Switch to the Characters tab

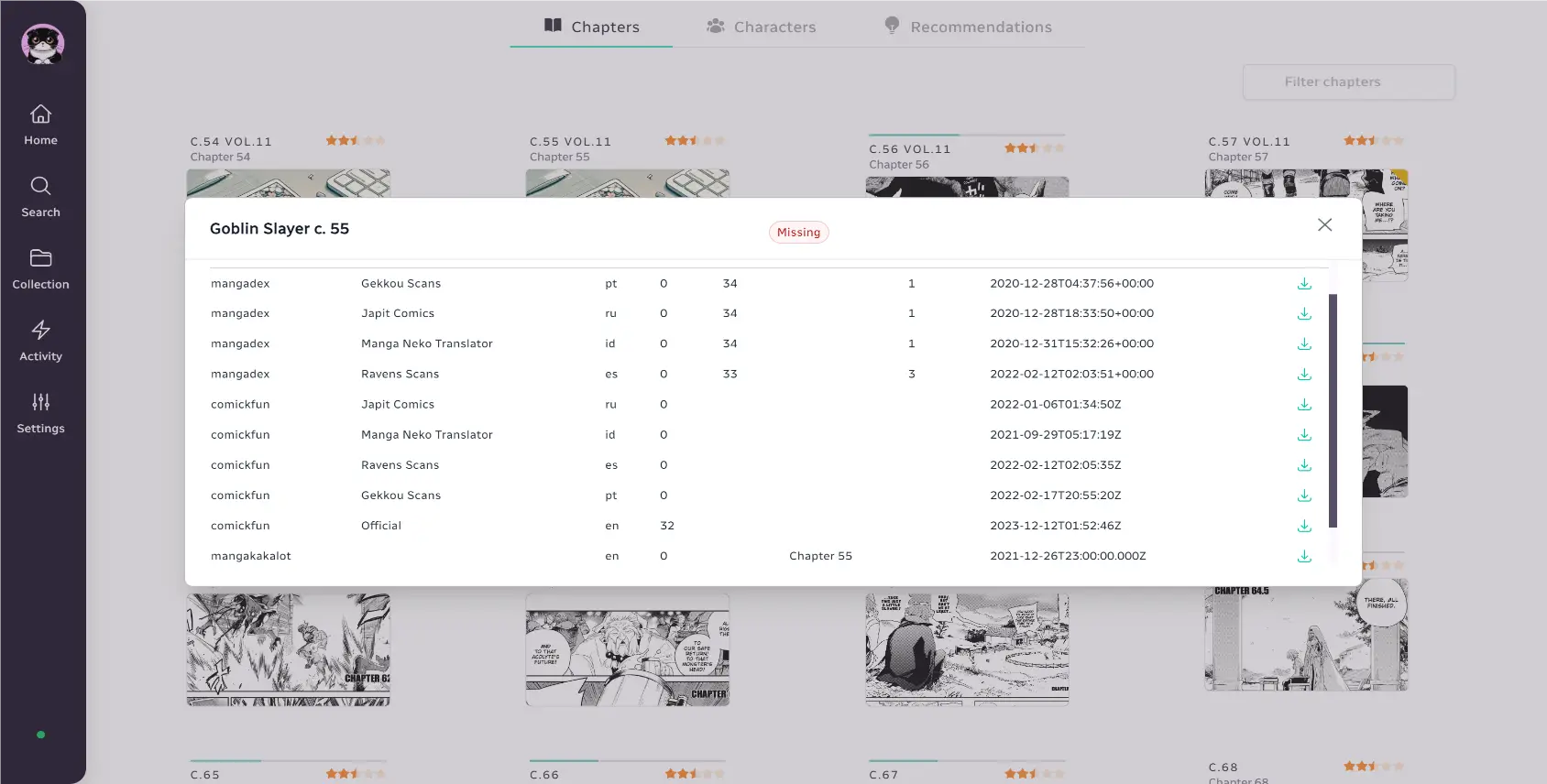[761, 27]
